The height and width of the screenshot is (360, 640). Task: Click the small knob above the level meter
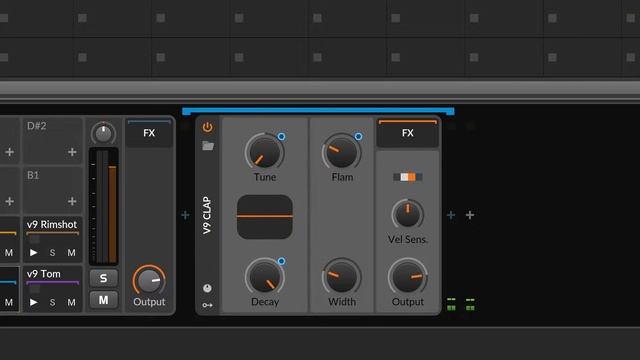(x=103, y=133)
